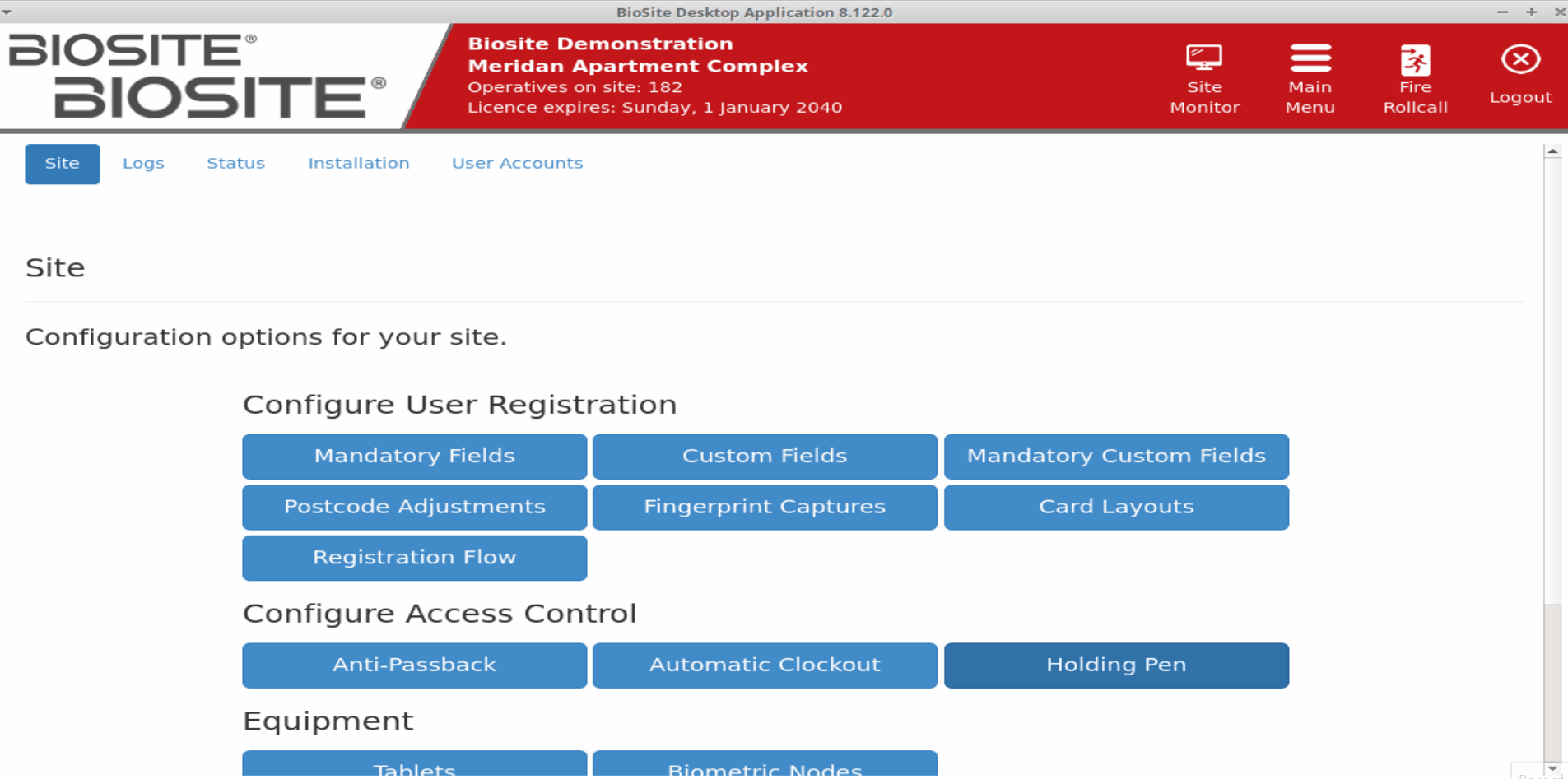The height and width of the screenshot is (779, 1568).
Task: Click the 'Licence expires: Sunday, 1 January 2040' text
Action: point(654,108)
